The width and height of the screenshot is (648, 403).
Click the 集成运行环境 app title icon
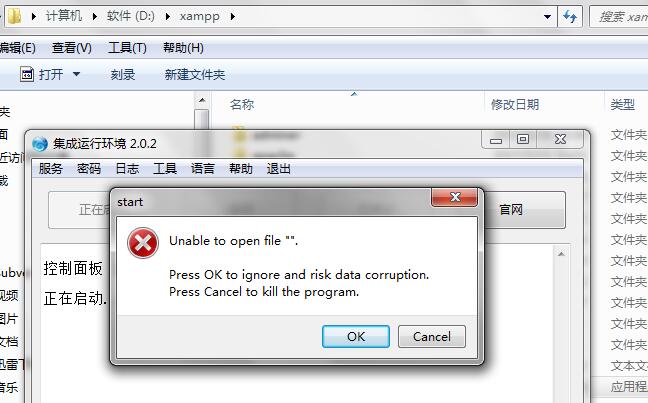point(40,144)
